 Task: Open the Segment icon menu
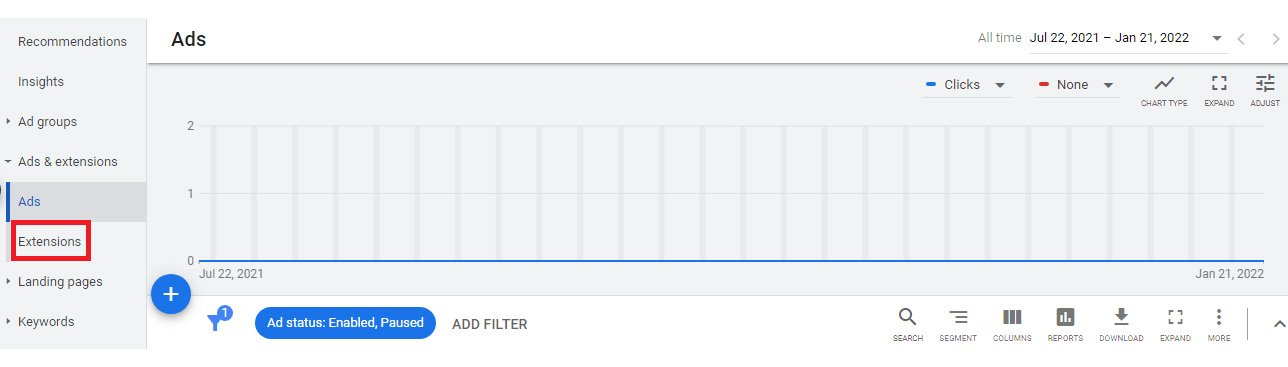tap(958, 318)
